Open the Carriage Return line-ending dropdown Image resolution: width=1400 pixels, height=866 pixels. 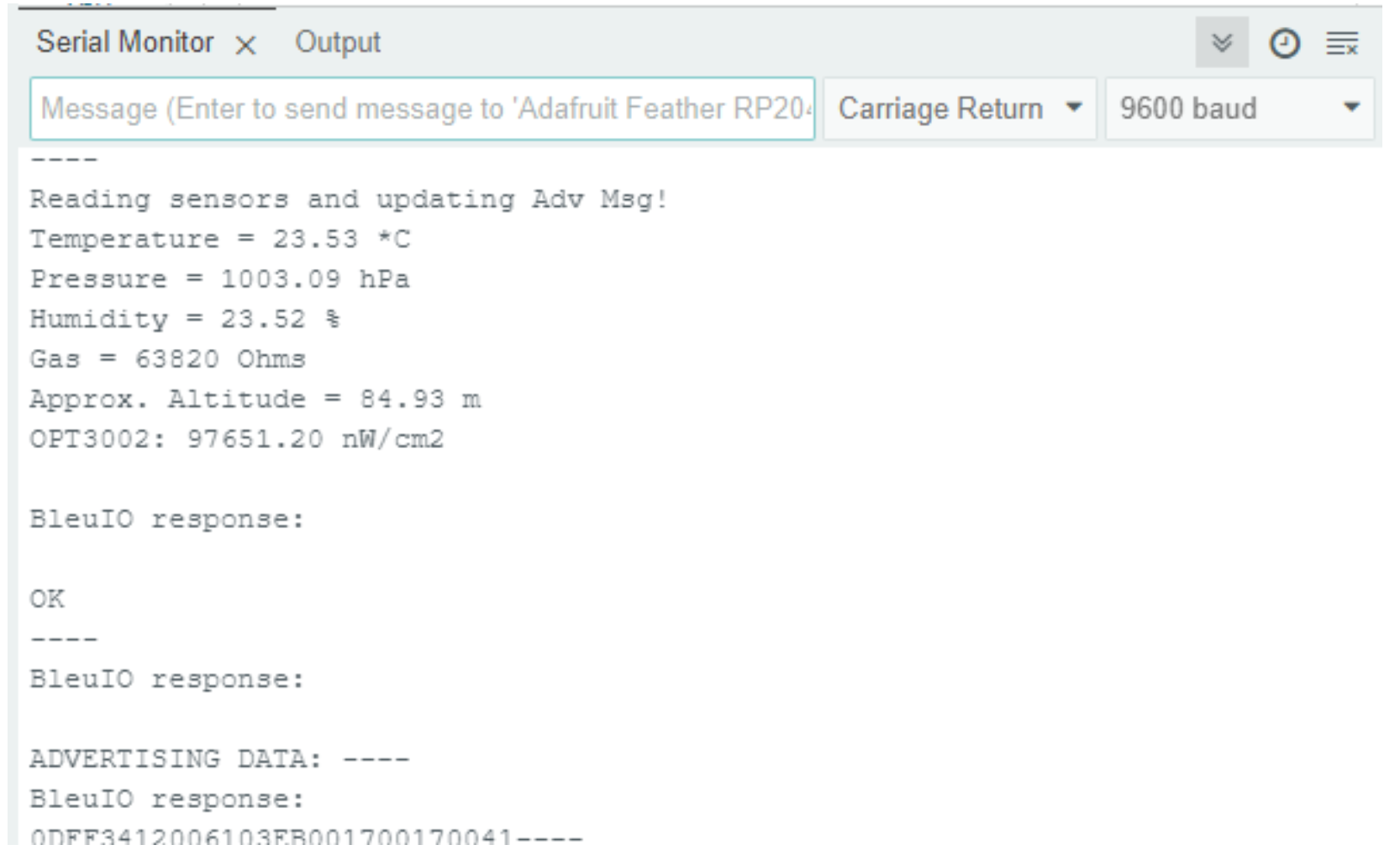tap(959, 108)
